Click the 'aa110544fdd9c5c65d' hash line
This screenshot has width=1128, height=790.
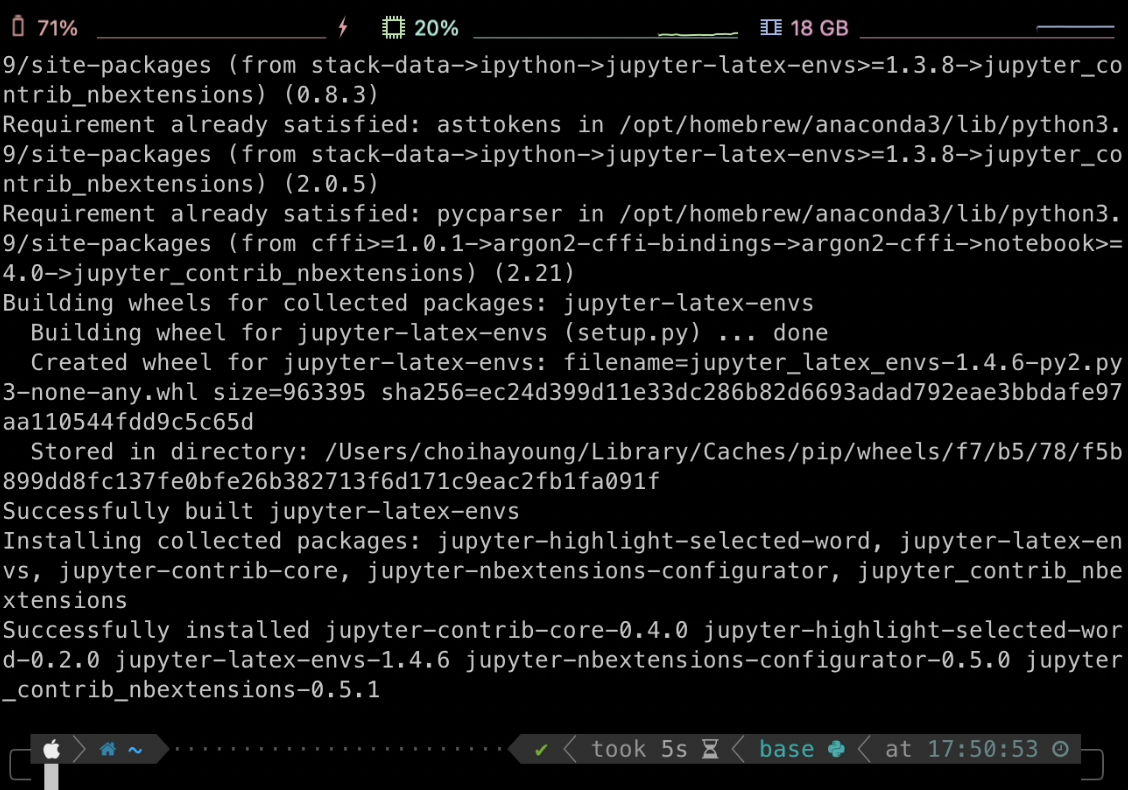(x=128, y=422)
